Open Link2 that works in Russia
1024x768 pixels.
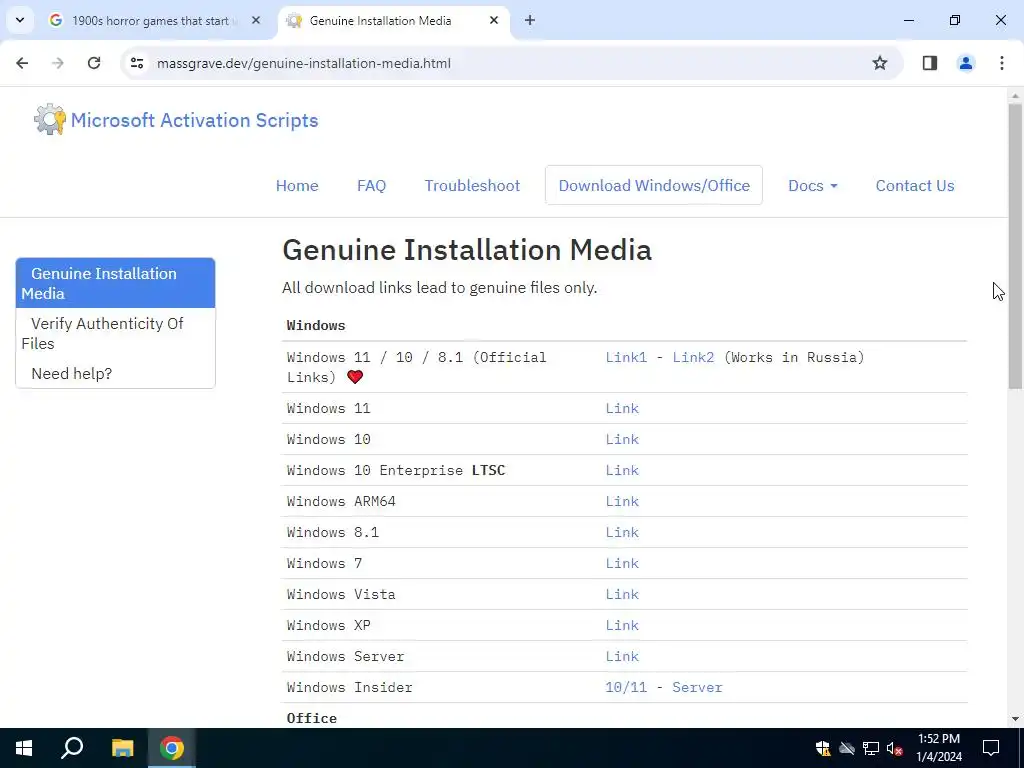click(x=693, y=357)
